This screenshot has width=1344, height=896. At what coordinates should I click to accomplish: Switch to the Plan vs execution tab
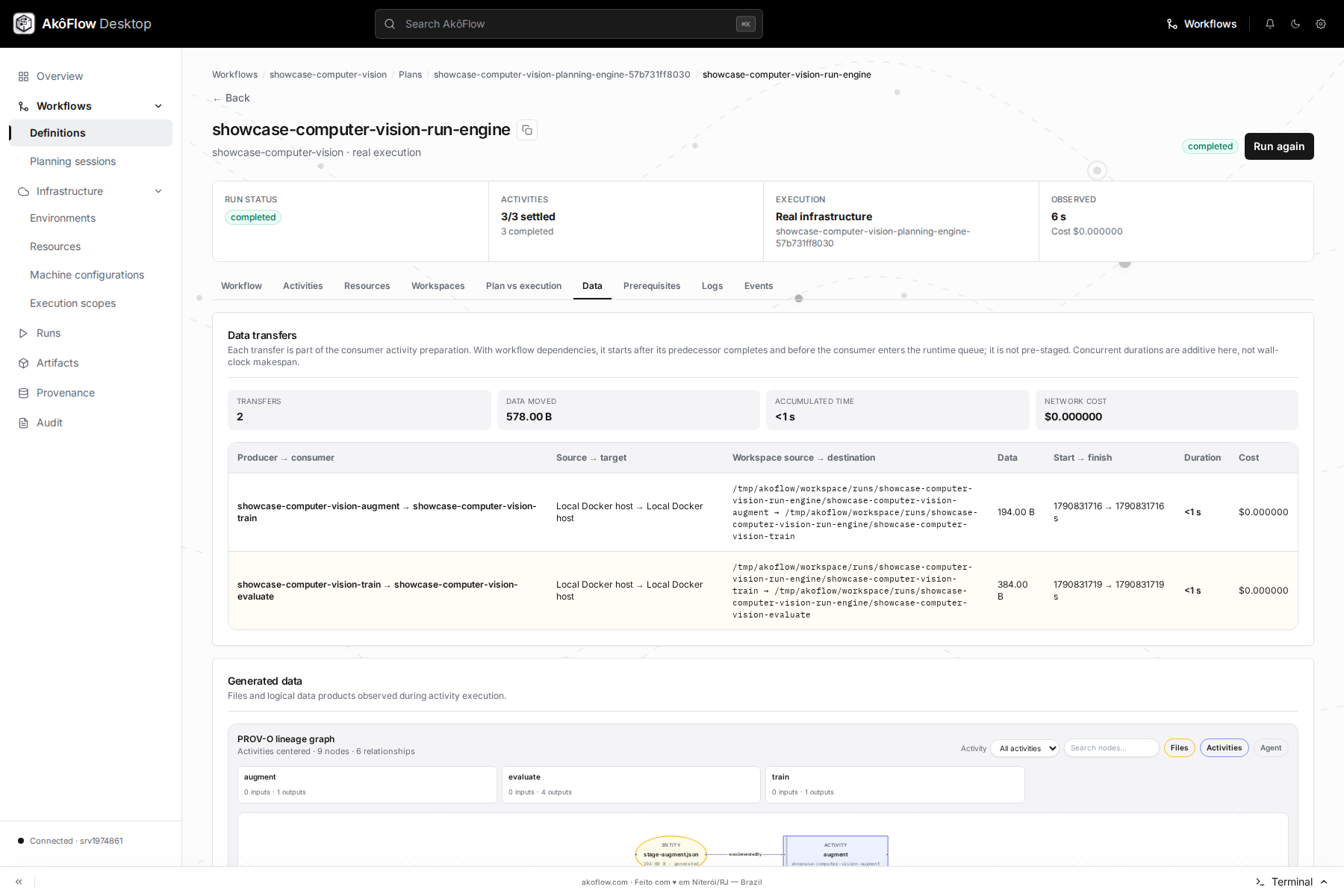523,286
